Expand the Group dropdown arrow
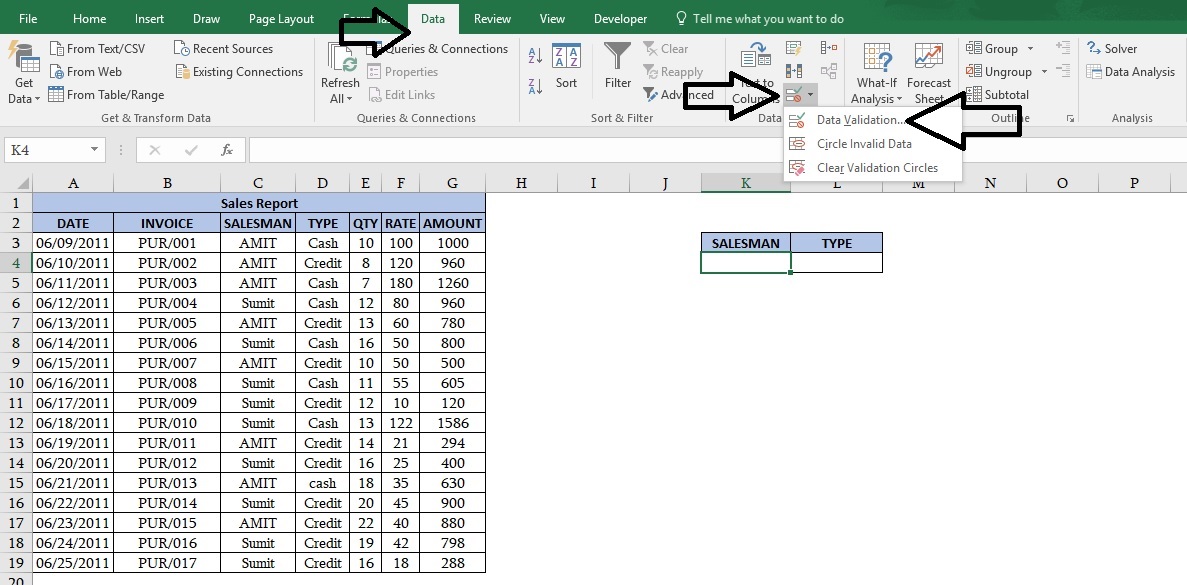Viewport: 1187px width, 585px height. pyautogui.click(x=1030, y=48)
